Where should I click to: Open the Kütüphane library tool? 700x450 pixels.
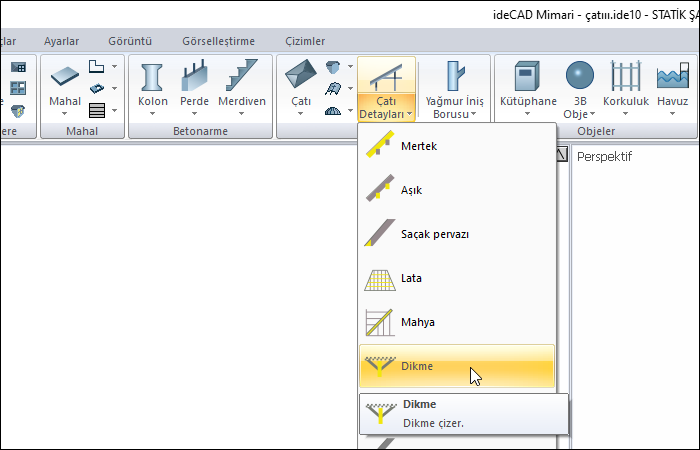coord(528,88)
